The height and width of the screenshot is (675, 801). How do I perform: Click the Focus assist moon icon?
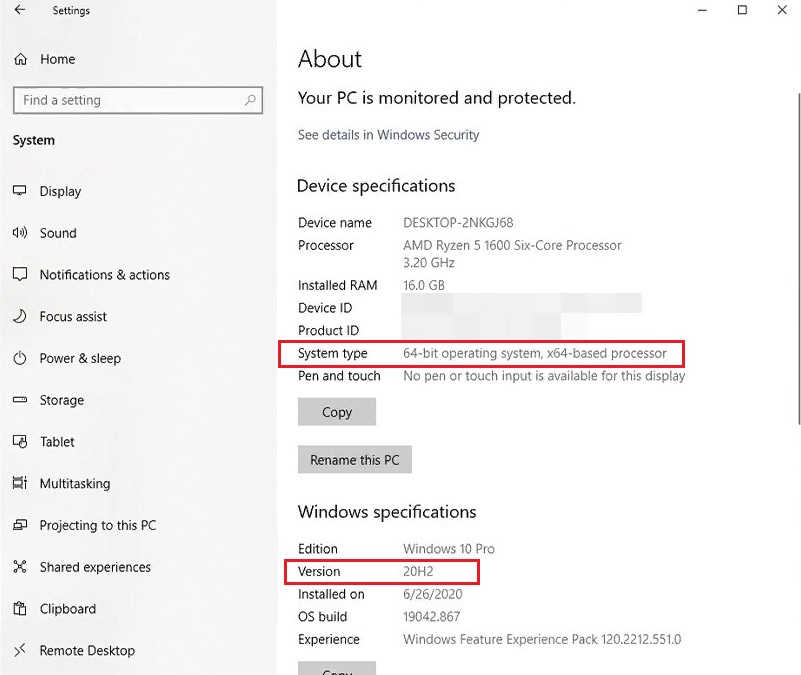[19, 316]
